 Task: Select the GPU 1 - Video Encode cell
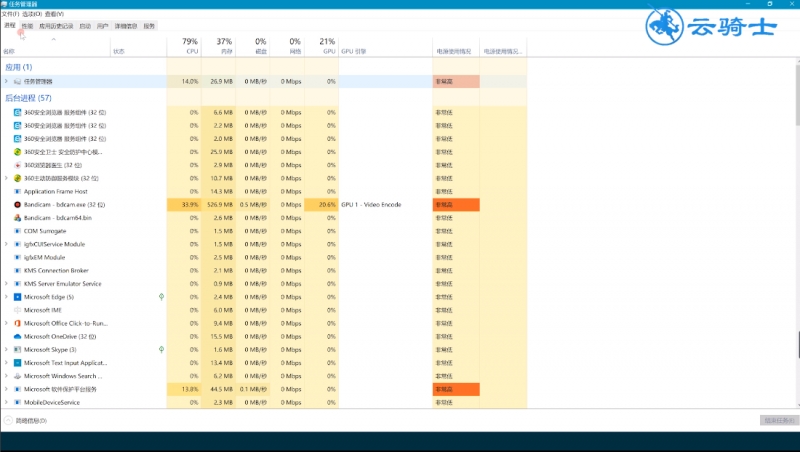(385, 205)
